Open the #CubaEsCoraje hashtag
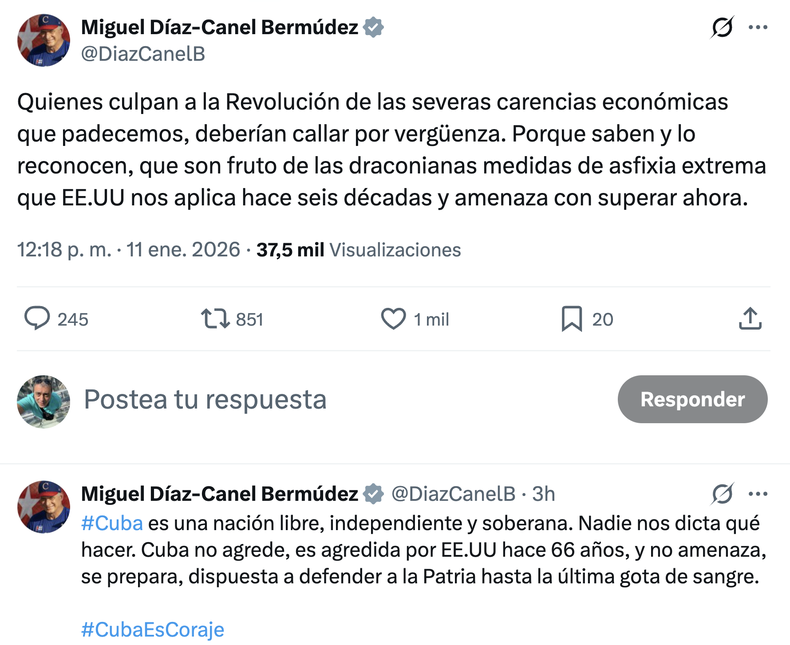Screen dimensions: 790x645 [x=152, y=629]
